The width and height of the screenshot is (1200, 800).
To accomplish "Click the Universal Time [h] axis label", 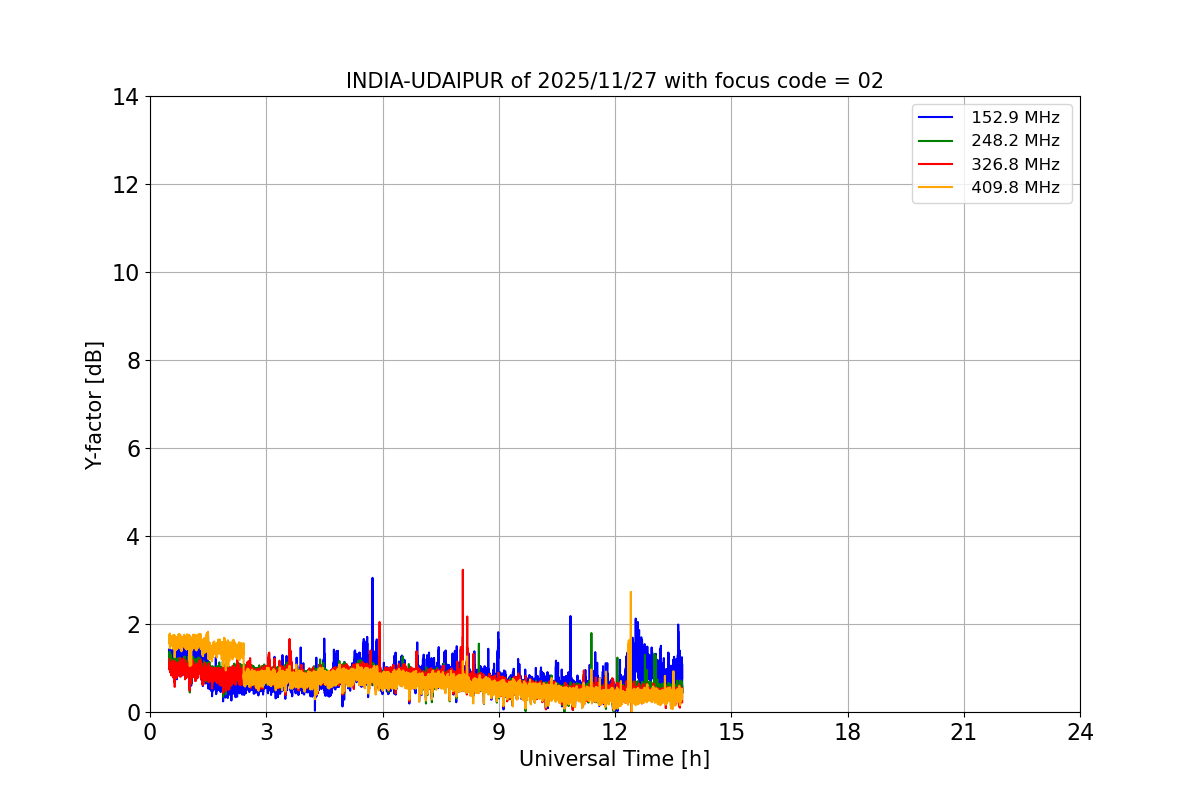I will 614,759.
